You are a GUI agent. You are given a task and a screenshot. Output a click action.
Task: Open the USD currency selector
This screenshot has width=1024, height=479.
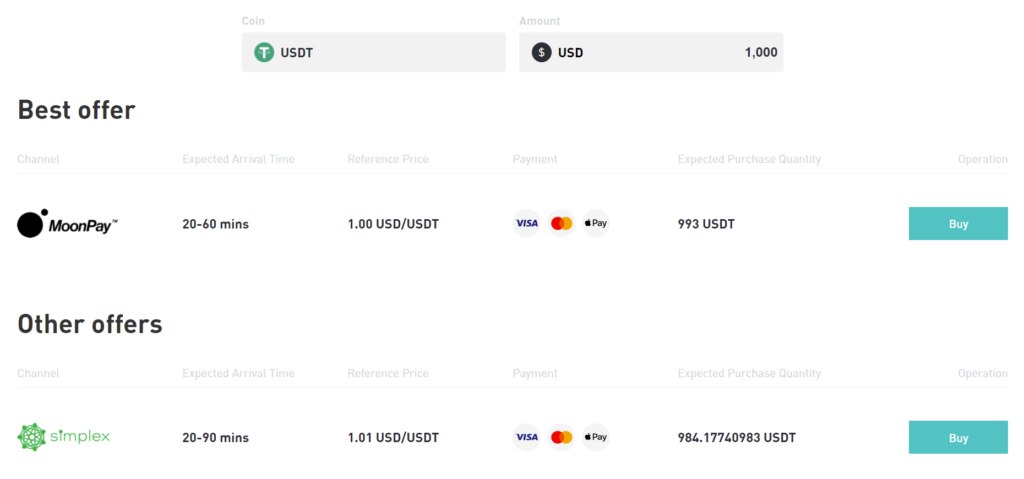pos(558,52)
